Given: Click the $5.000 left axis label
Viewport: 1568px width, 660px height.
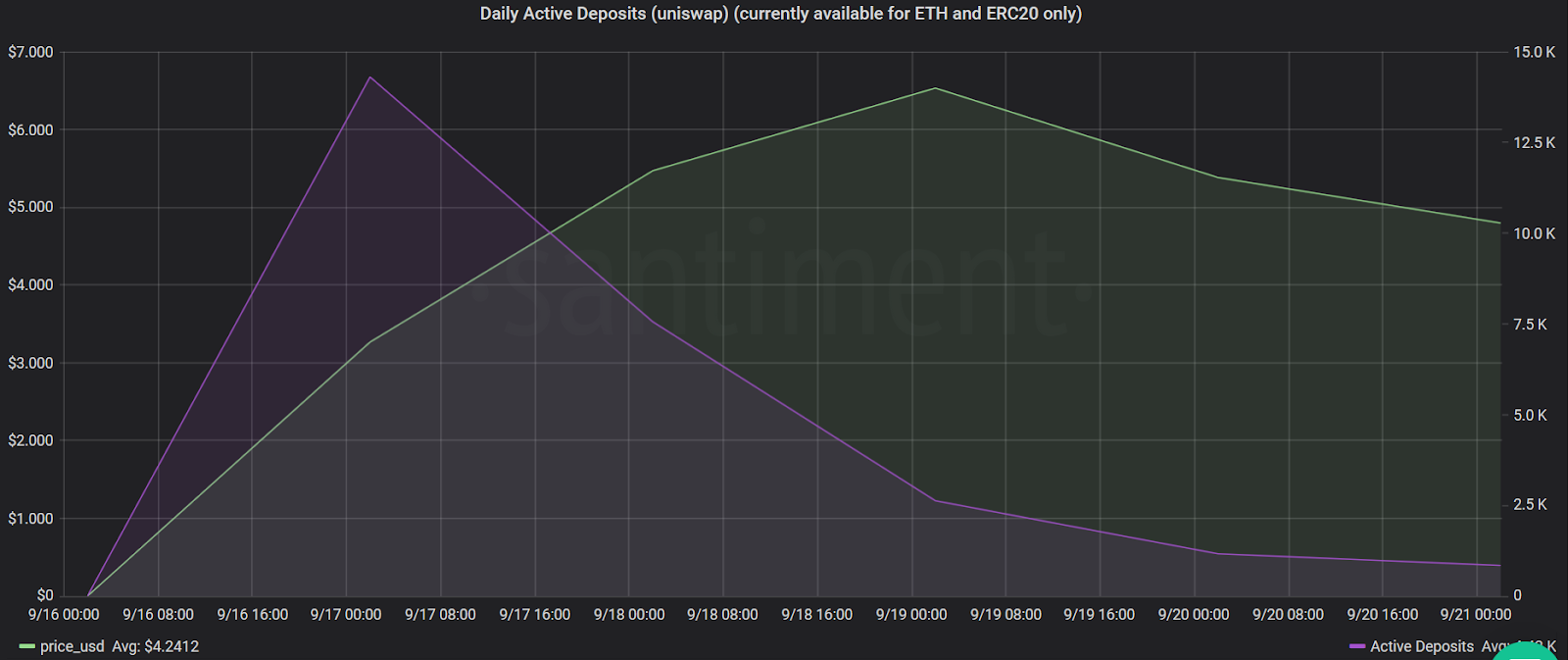Looking at the screenshot, I should (30, 207).
